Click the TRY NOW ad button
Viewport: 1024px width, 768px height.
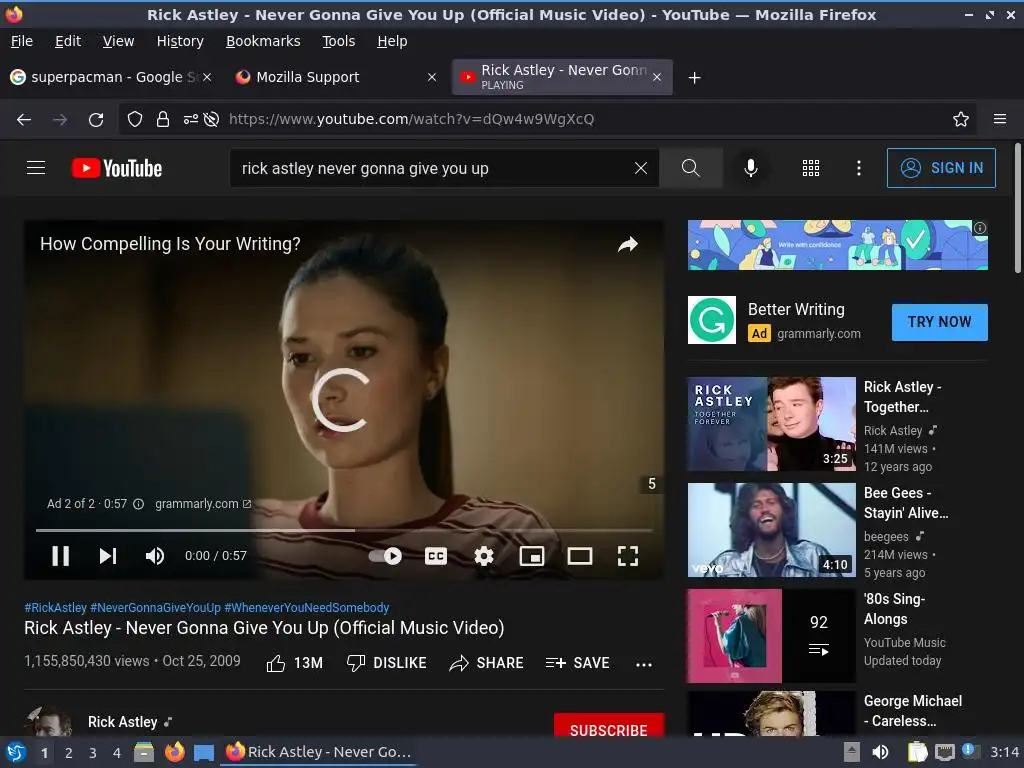[939, 322]
